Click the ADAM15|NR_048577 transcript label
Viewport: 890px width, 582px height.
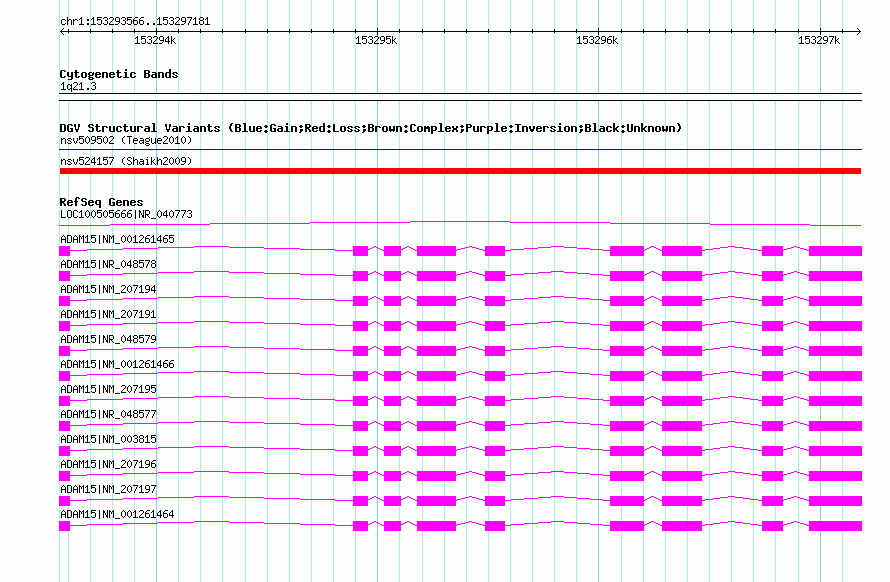point(108,414)
